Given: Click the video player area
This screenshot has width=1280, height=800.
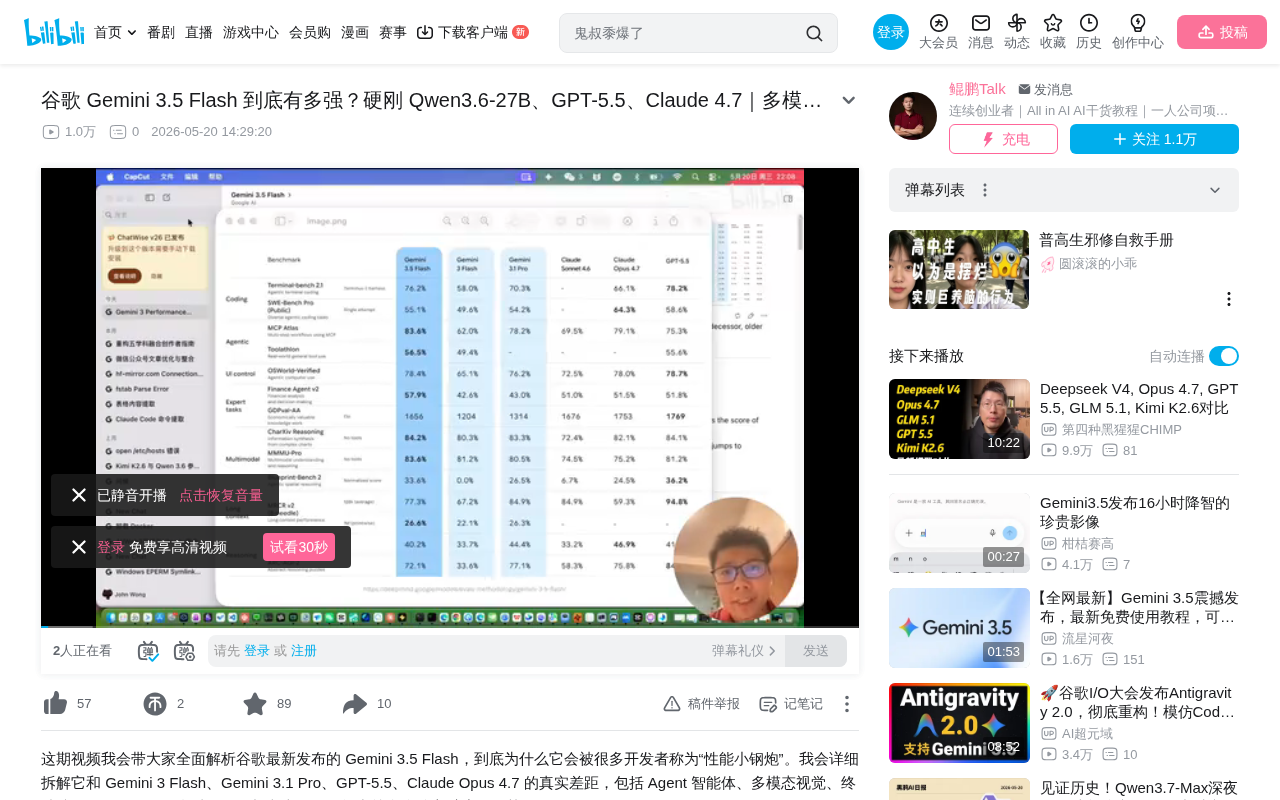Looking at the screenshot, I should pos(450,397).
